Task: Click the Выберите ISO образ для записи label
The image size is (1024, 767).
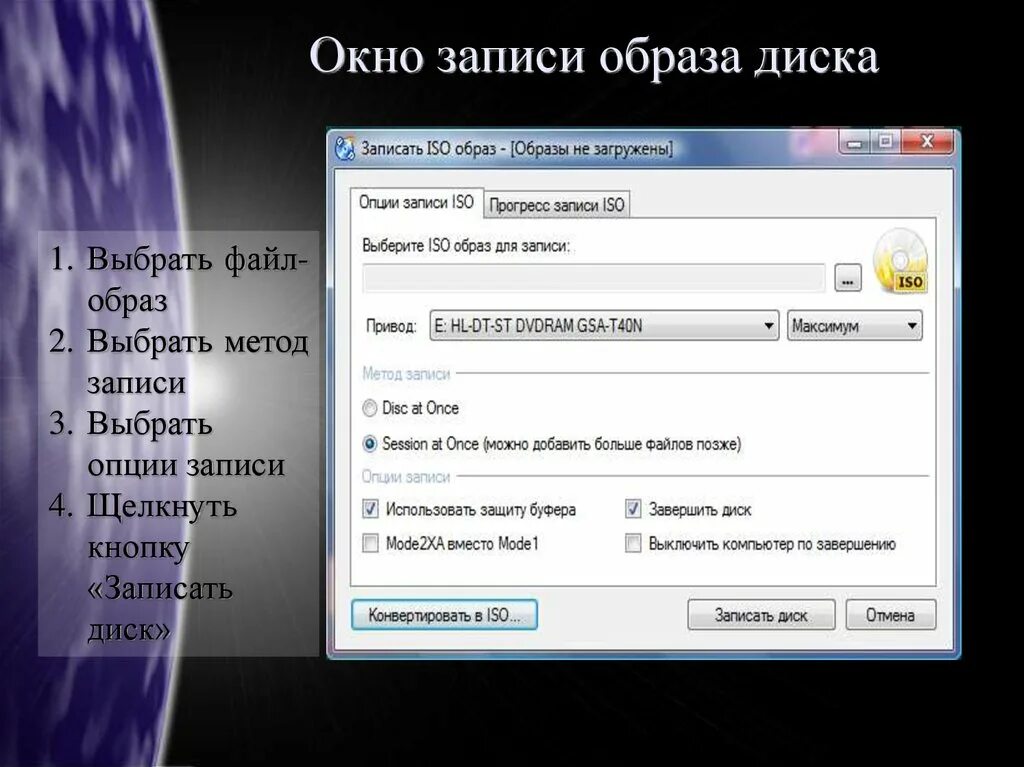Action: click(x=466, y=246)
